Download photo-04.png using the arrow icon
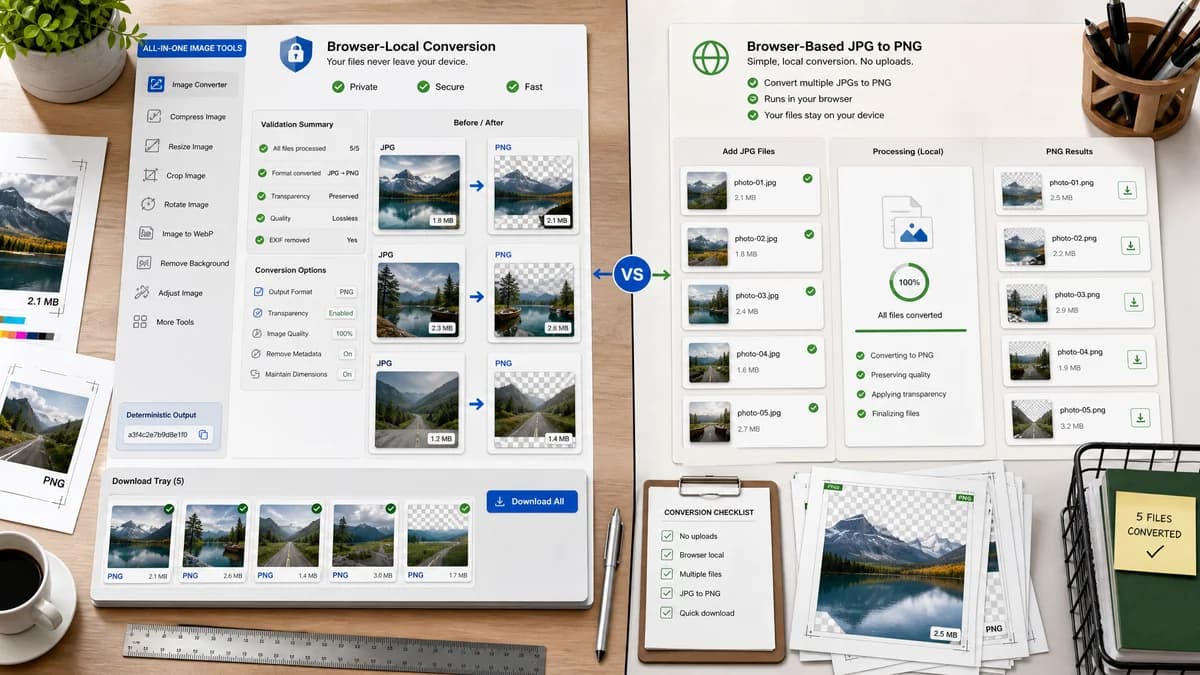1200x675 pixels. 1137,359
